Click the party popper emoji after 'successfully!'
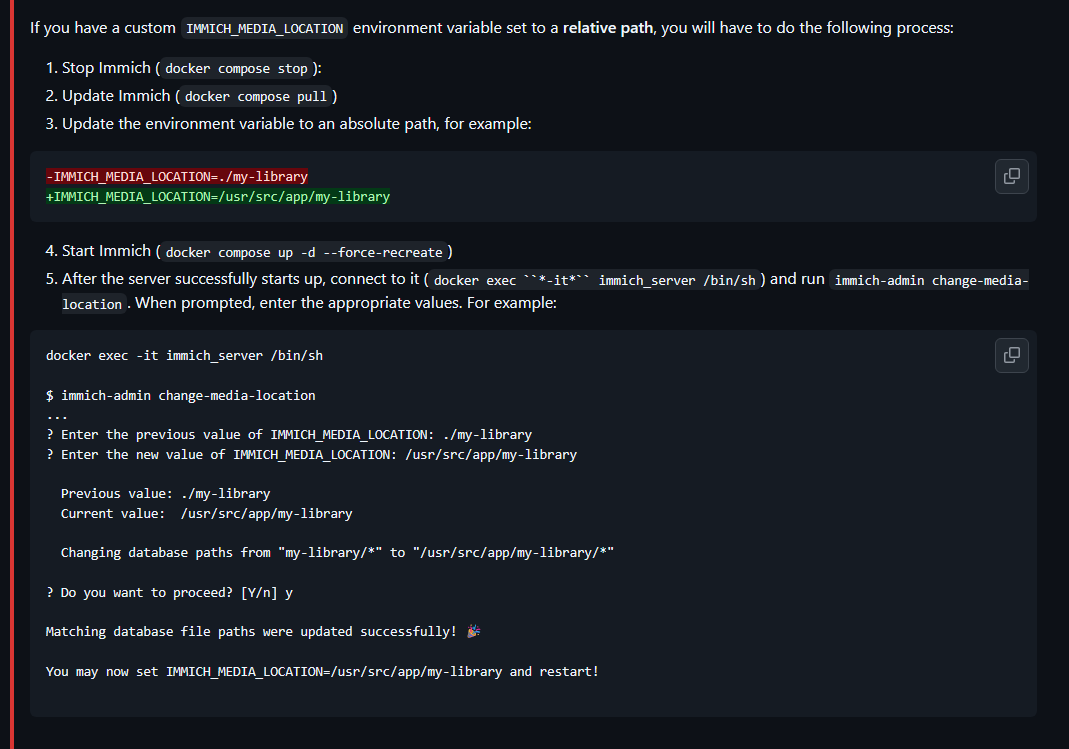 [x=473, y=631]
